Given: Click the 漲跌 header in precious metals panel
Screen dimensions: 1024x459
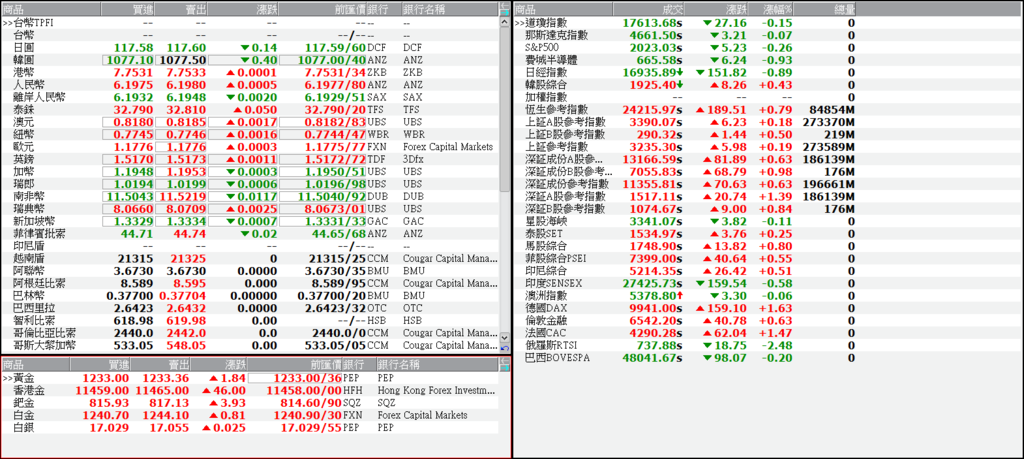Looking at the screenshot, I should (x=221, y=364).
